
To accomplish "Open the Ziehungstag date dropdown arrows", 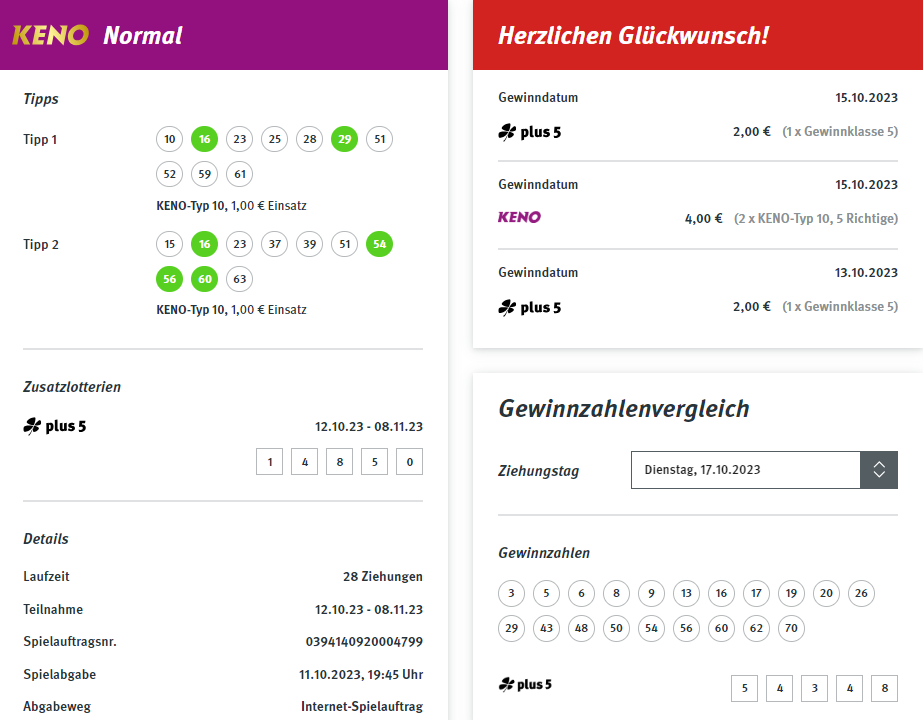I will tap(878, 470).
